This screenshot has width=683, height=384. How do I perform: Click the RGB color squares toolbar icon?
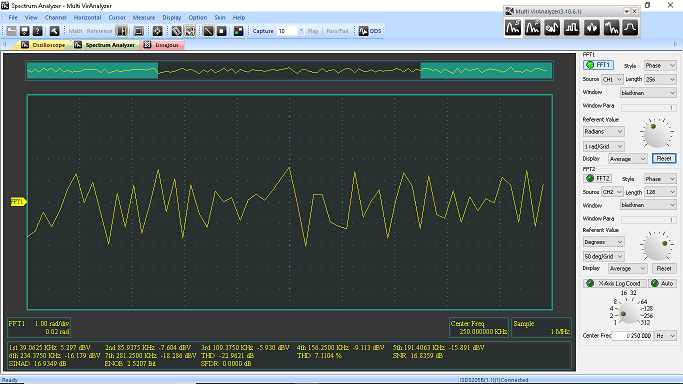click(x=238, y=31)
